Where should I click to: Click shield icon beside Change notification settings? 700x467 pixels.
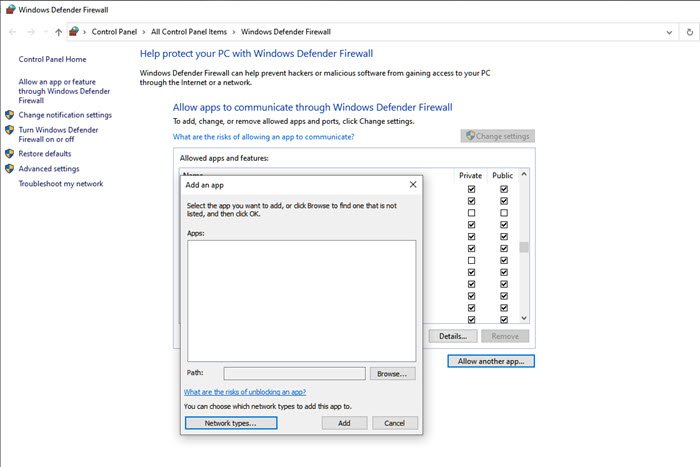coord(9,115)
